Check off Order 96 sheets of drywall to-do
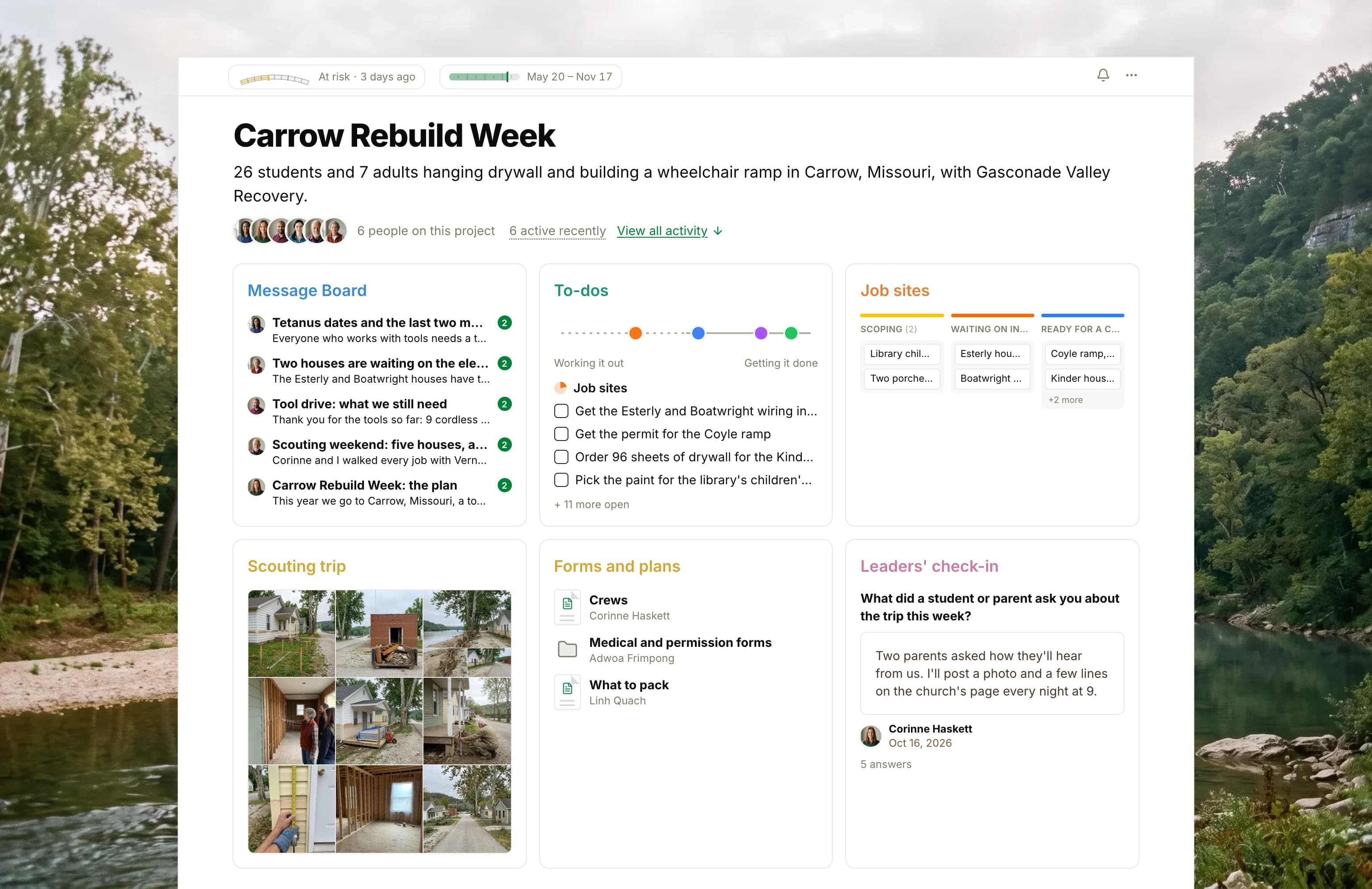Screen dimensions: 1372x889 pos(561,457)
